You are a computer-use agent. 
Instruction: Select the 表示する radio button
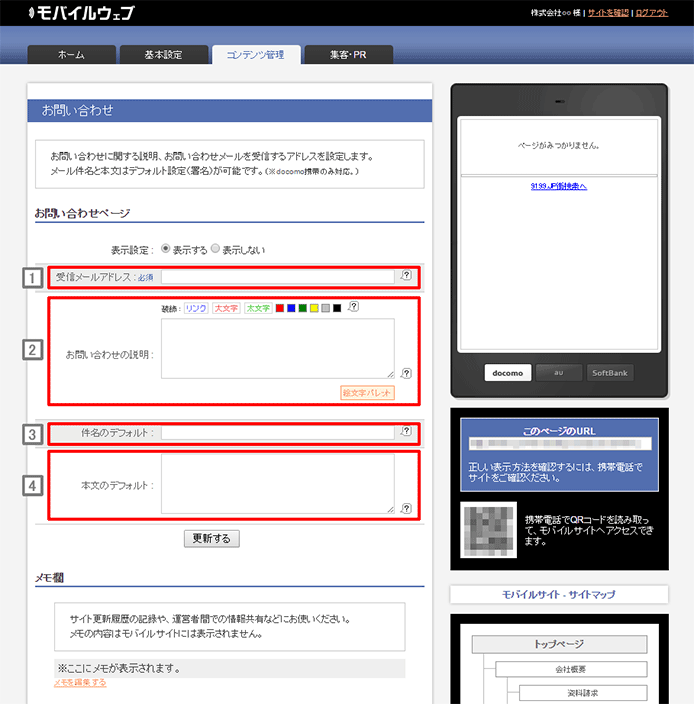(166, 249)
